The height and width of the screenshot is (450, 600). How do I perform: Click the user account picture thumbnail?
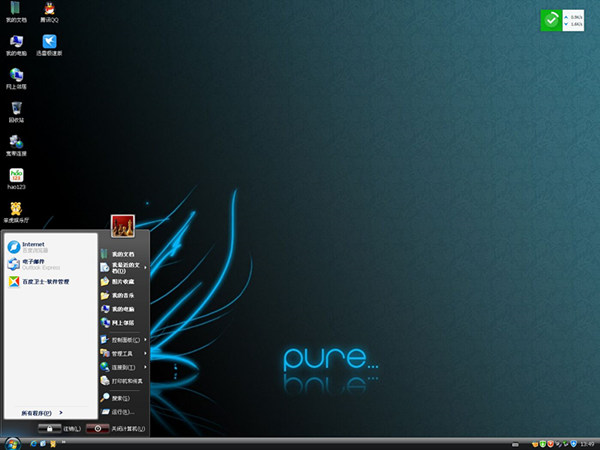click(122, 227)
